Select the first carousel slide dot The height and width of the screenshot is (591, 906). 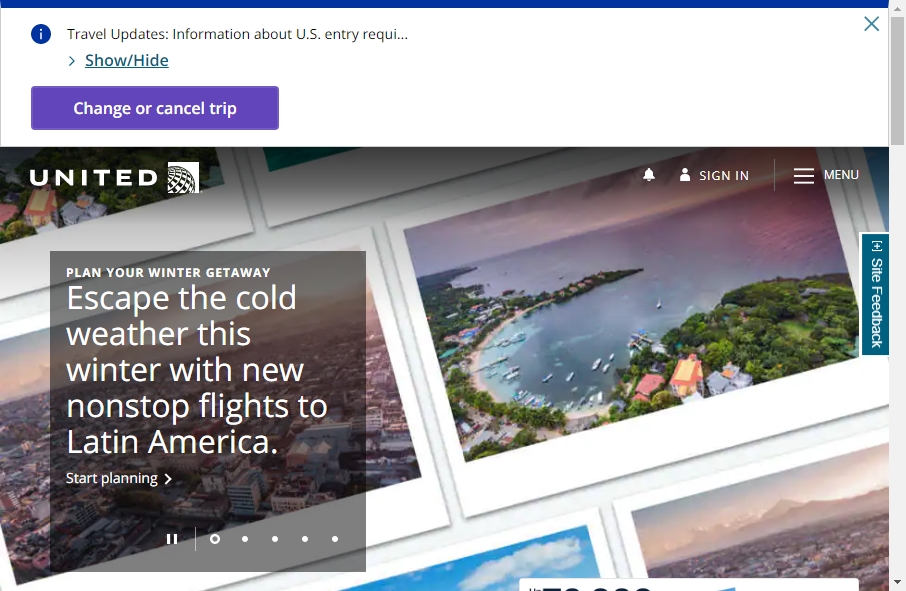[x=215, y=539]
